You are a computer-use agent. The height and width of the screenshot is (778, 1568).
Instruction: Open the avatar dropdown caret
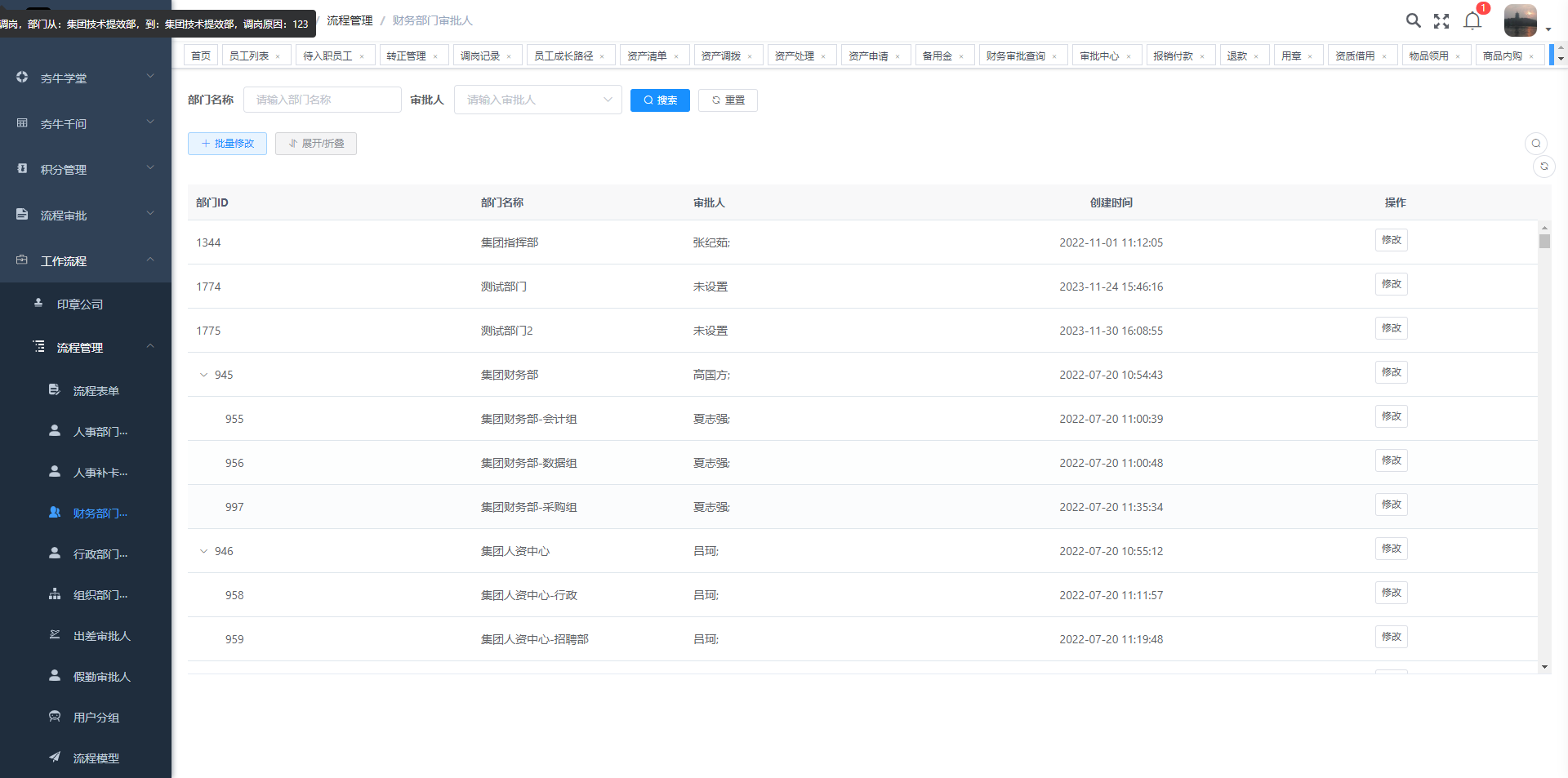pos(1548,29)
